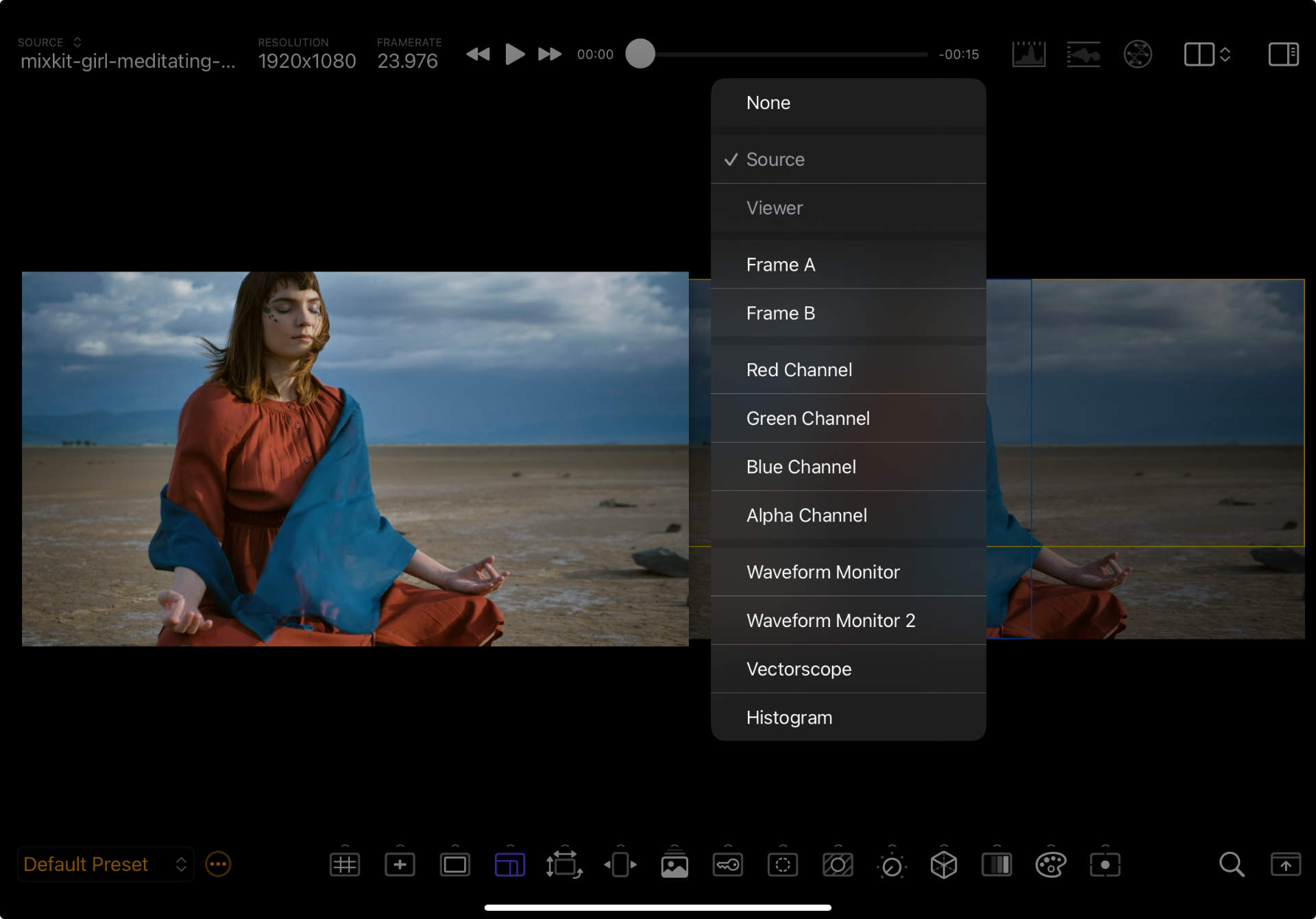Viewport: 1316px width, 919px height.
Task: Expand the SOURCE selector chevron
Action: tap(77, 42)
